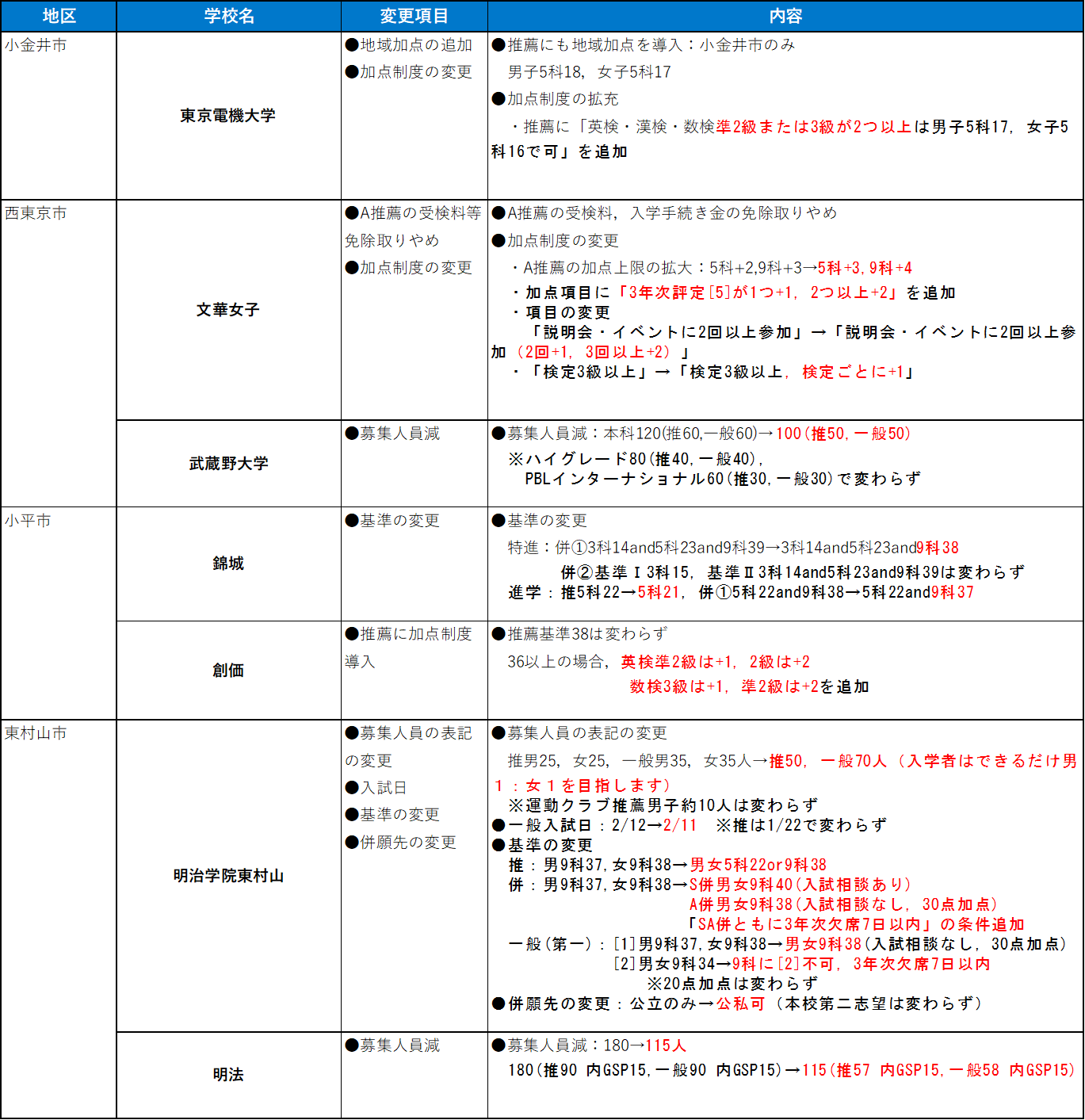
Task: Click ●募集人員減 in 武蔵野大学 row
Action: (392, 434)
